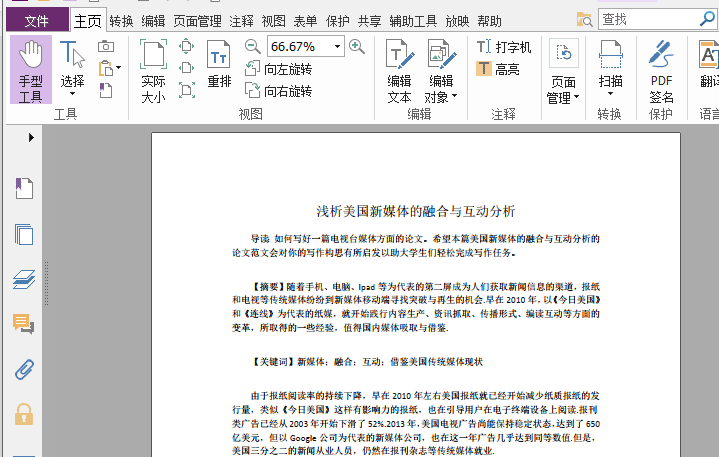Viewport: 719px width, 457px height.
Task: Click Edit Text (编辑文本) tool
Action: point(399,72)
